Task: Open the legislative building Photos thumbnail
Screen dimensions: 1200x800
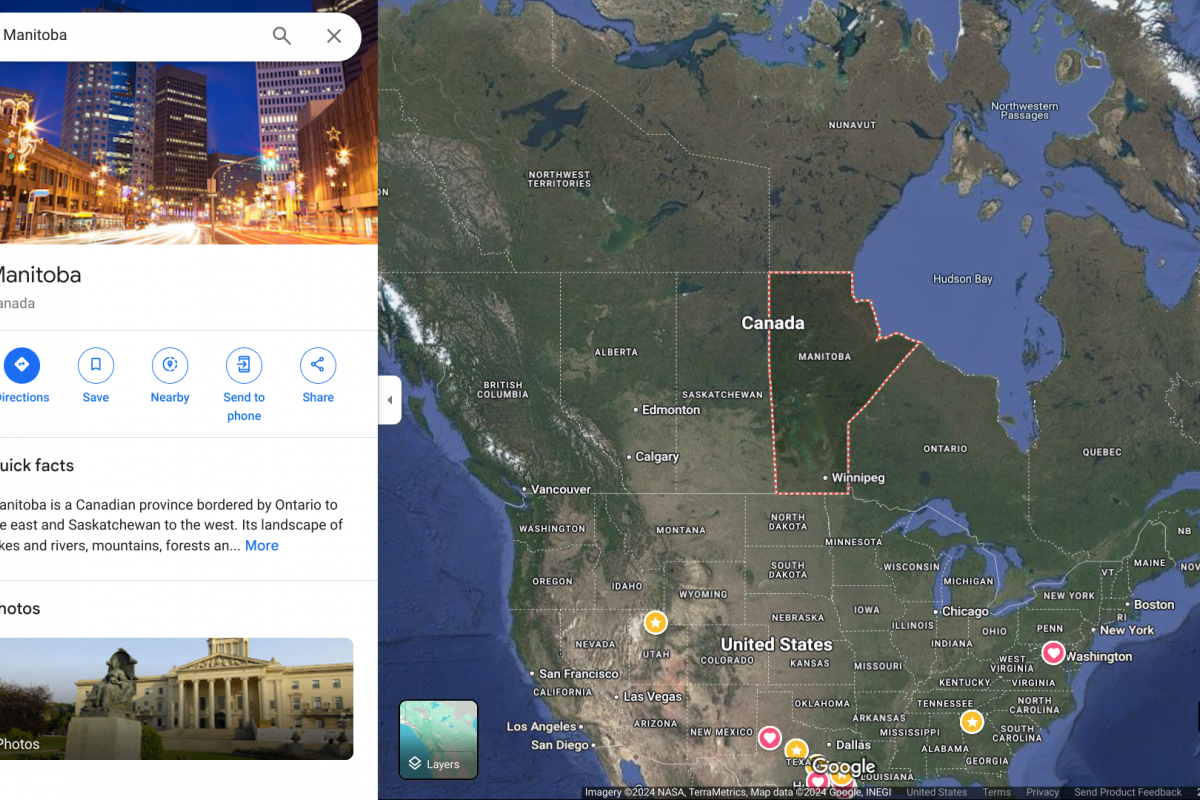Action: [176, 698]
